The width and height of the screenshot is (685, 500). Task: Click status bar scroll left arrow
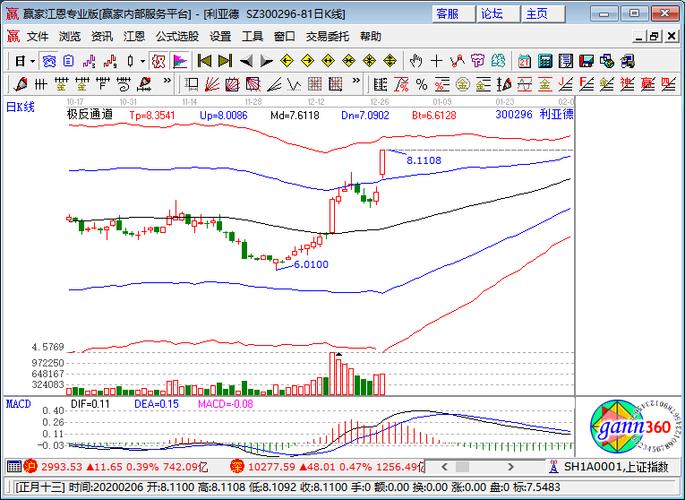pyautogui.click(x=444, y=467)
